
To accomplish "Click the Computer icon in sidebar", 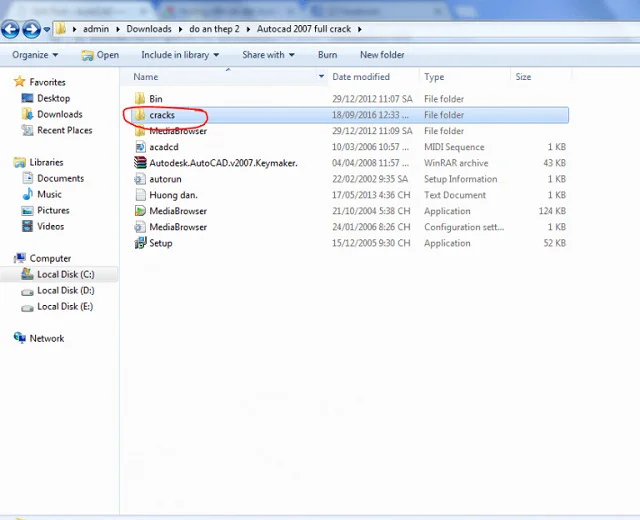I will (19, 258).
